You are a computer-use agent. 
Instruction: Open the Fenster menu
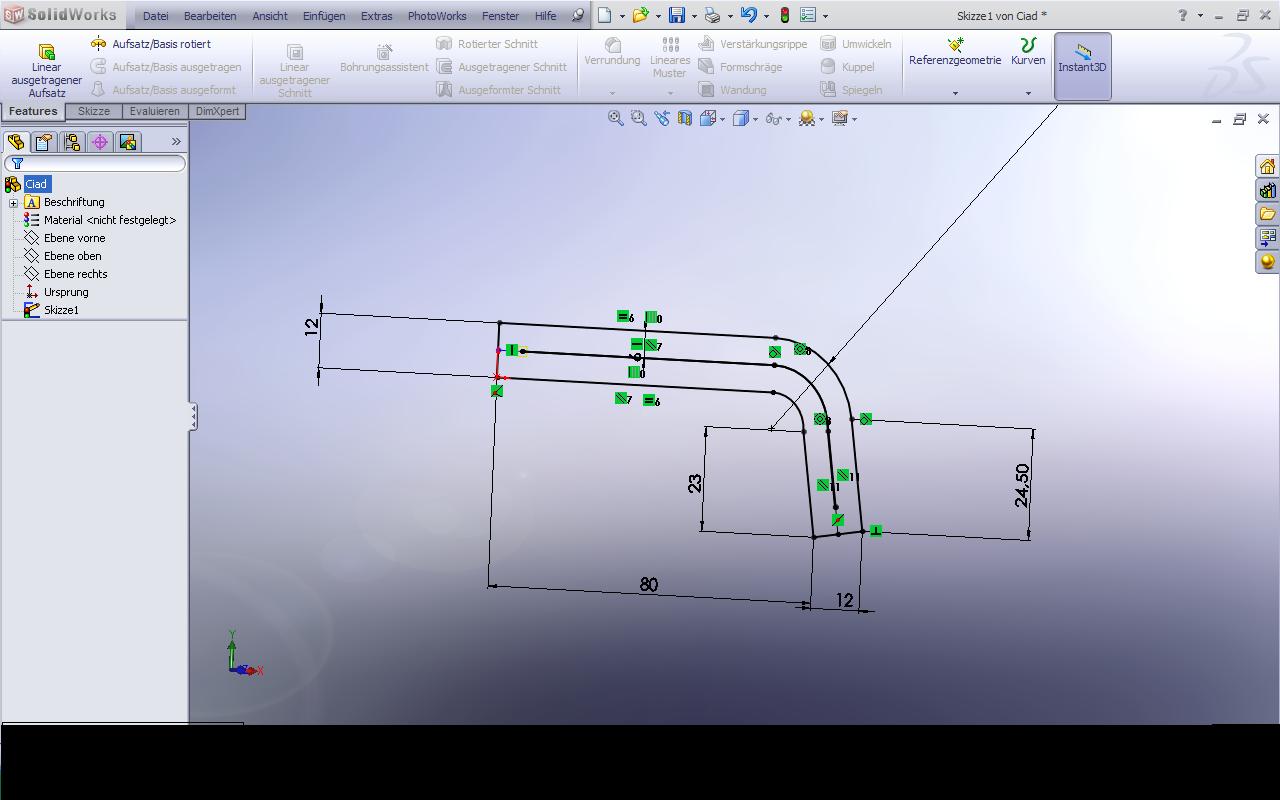[x=500, y=16]
